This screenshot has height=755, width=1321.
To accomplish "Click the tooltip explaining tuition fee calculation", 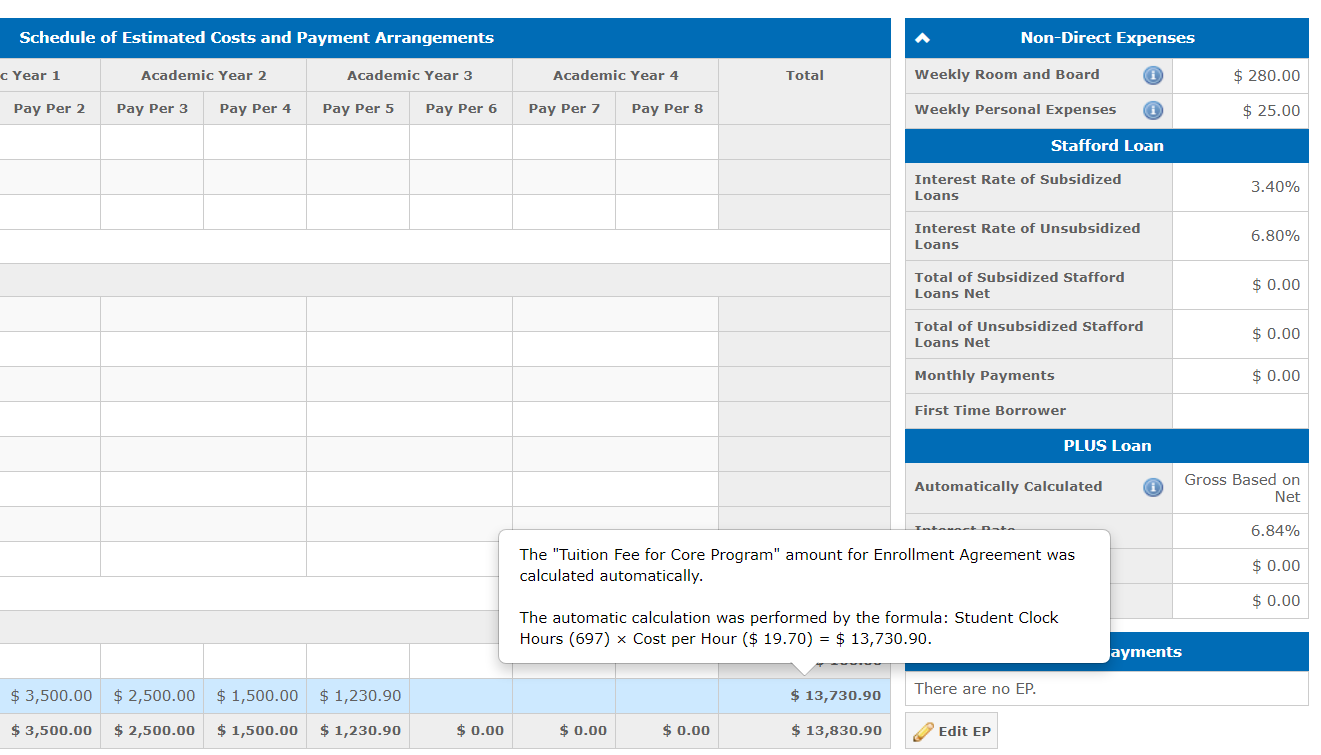I will coord(804,596).
